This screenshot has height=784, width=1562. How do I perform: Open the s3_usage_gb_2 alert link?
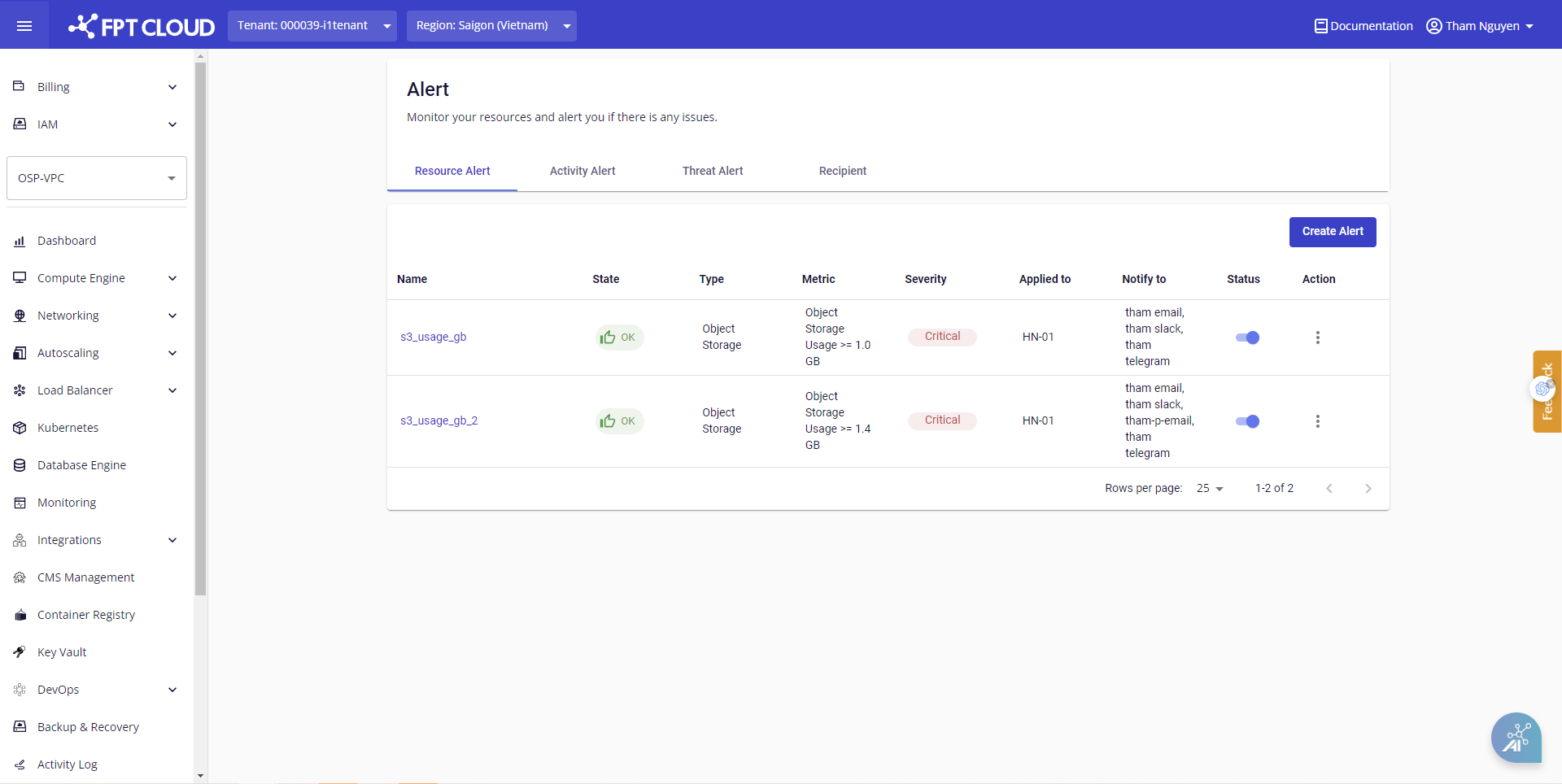(438, 420)
